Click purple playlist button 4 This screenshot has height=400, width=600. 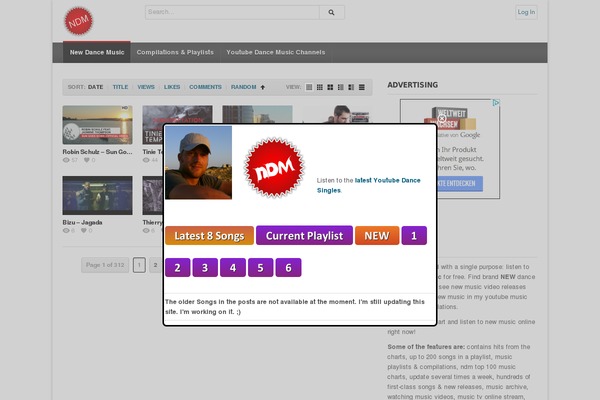[x=233, y=268]
